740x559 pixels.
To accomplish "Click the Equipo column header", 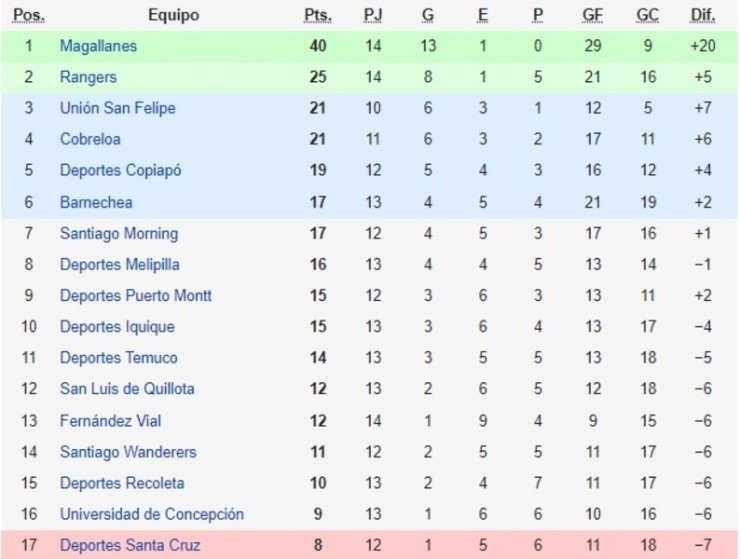I will click(x=173, y=15).
